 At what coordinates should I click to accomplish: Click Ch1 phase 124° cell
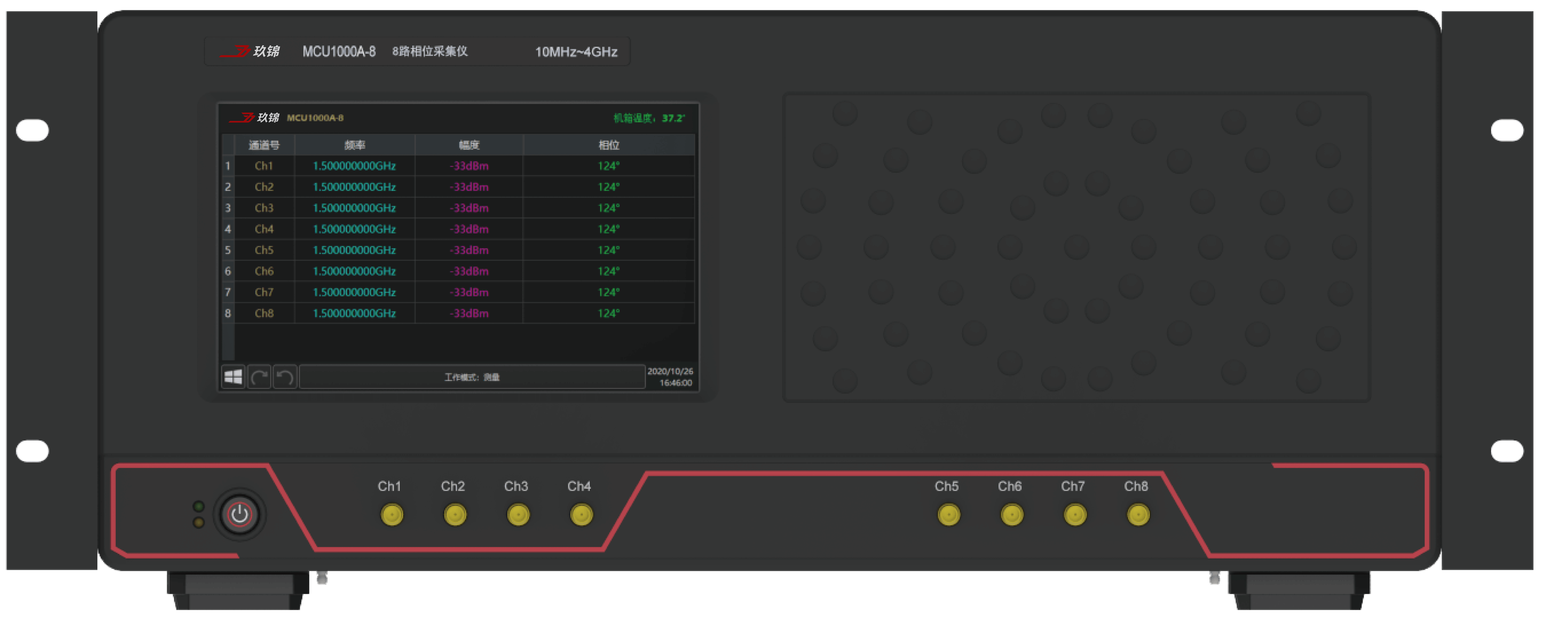click(609, 166)
